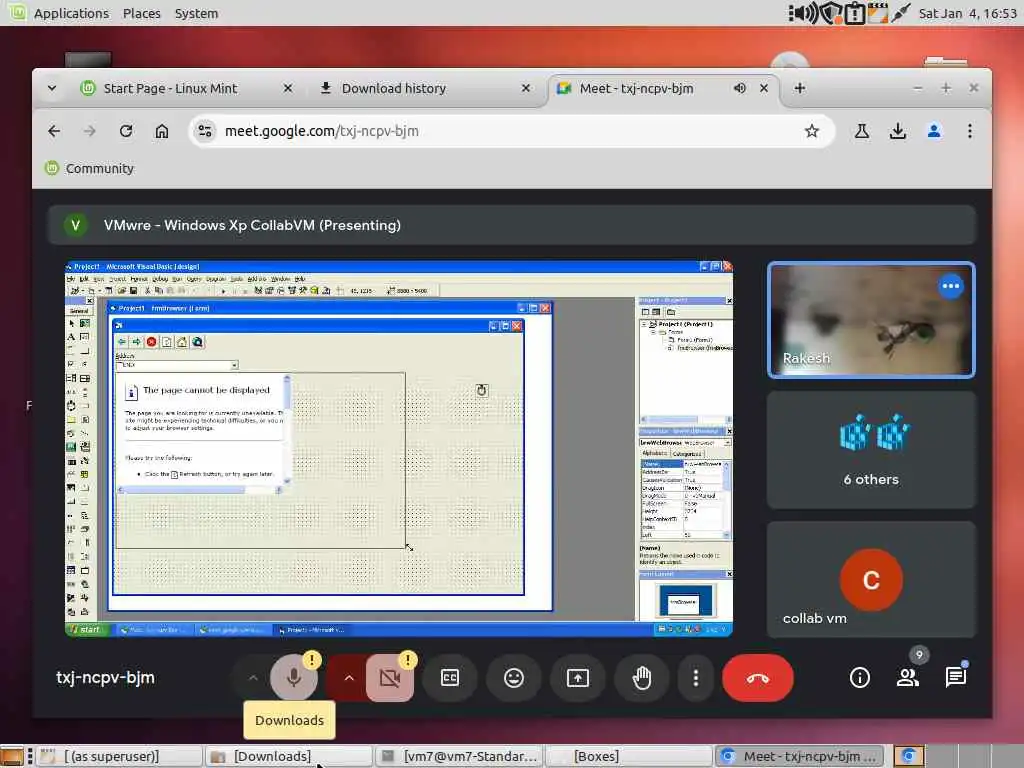Leave the call with red hang-up button
The width and height of the screenshot is (1024, 768).
pos(758,678)
